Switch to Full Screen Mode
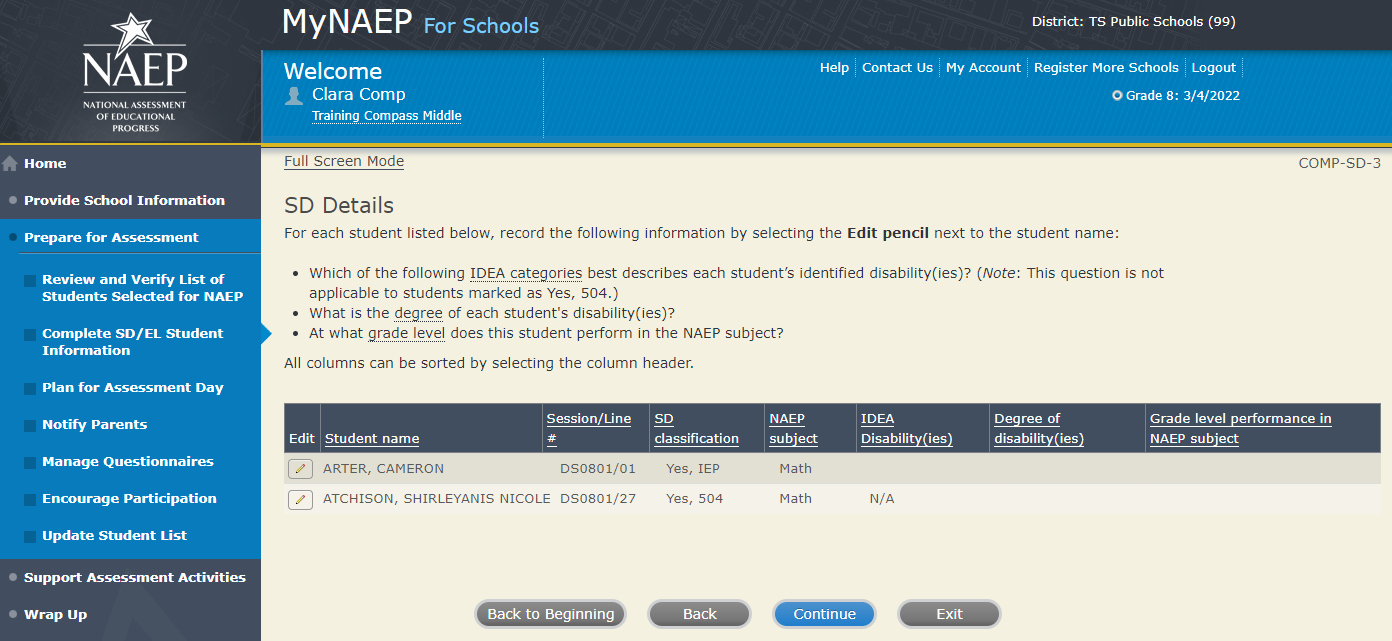 (x=344, y=161)
